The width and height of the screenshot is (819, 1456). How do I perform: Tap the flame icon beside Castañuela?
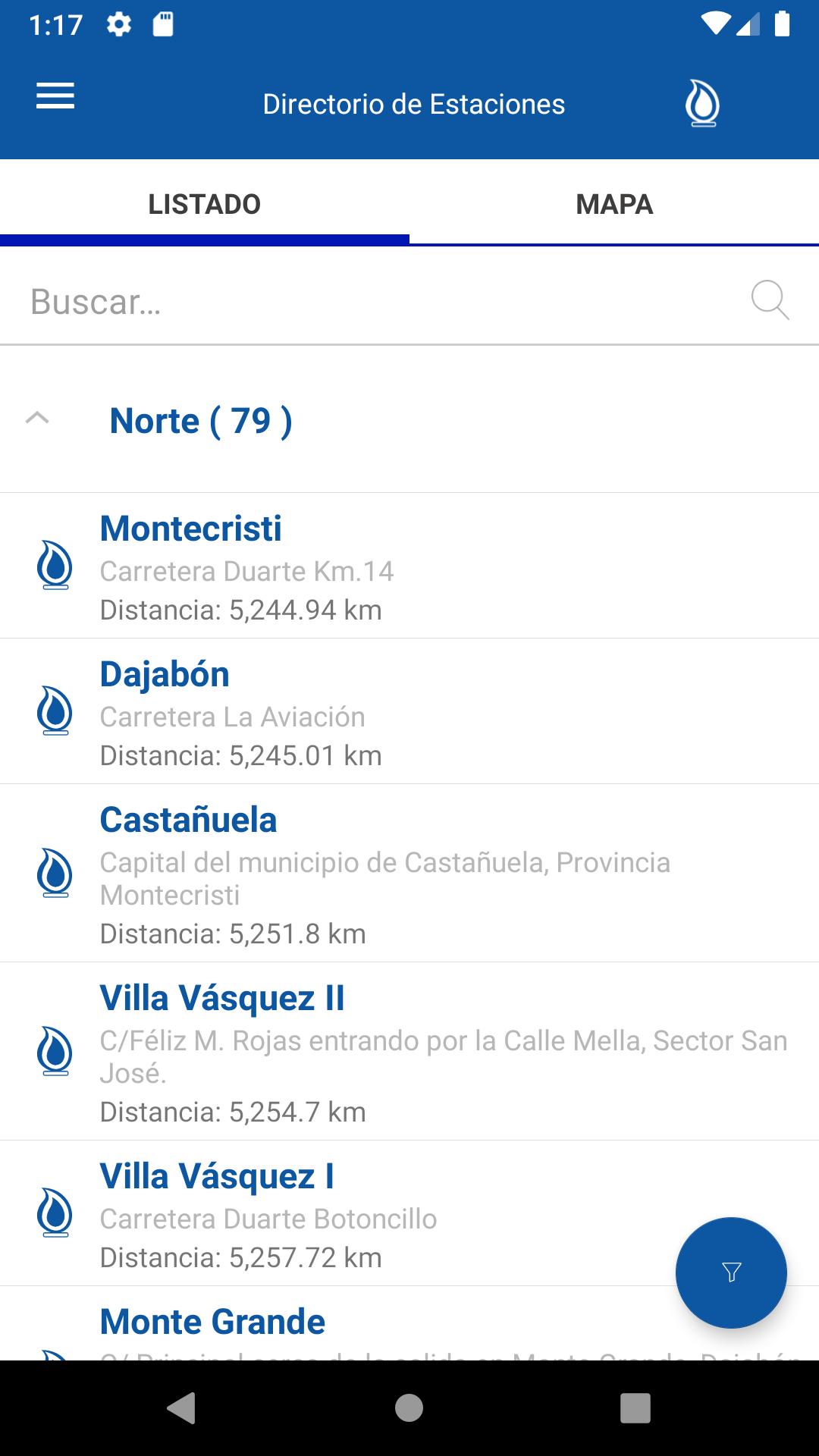pyautogui.click(x=55, y=873)
